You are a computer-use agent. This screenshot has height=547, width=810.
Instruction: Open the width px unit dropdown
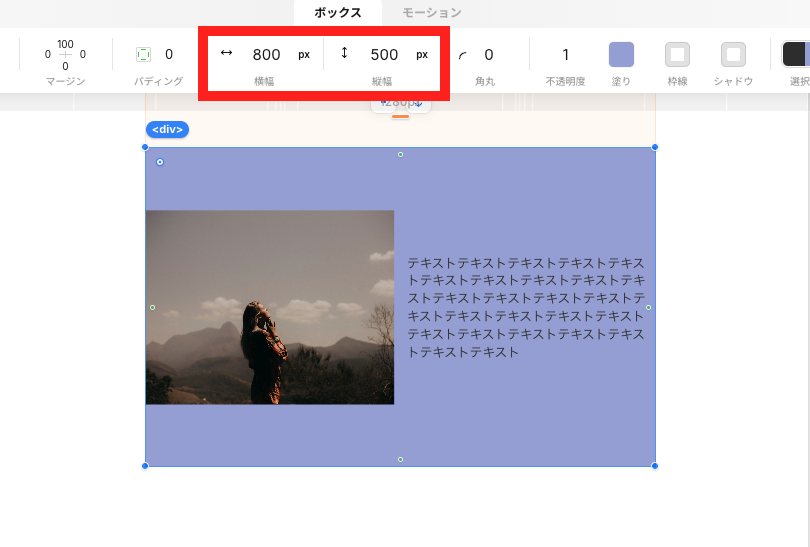(x=304, y=55)
